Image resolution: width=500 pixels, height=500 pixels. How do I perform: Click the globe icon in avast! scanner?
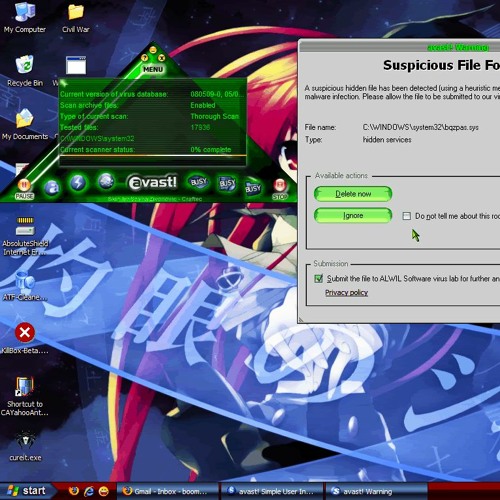pyautogui.click(x=106, y=182)
